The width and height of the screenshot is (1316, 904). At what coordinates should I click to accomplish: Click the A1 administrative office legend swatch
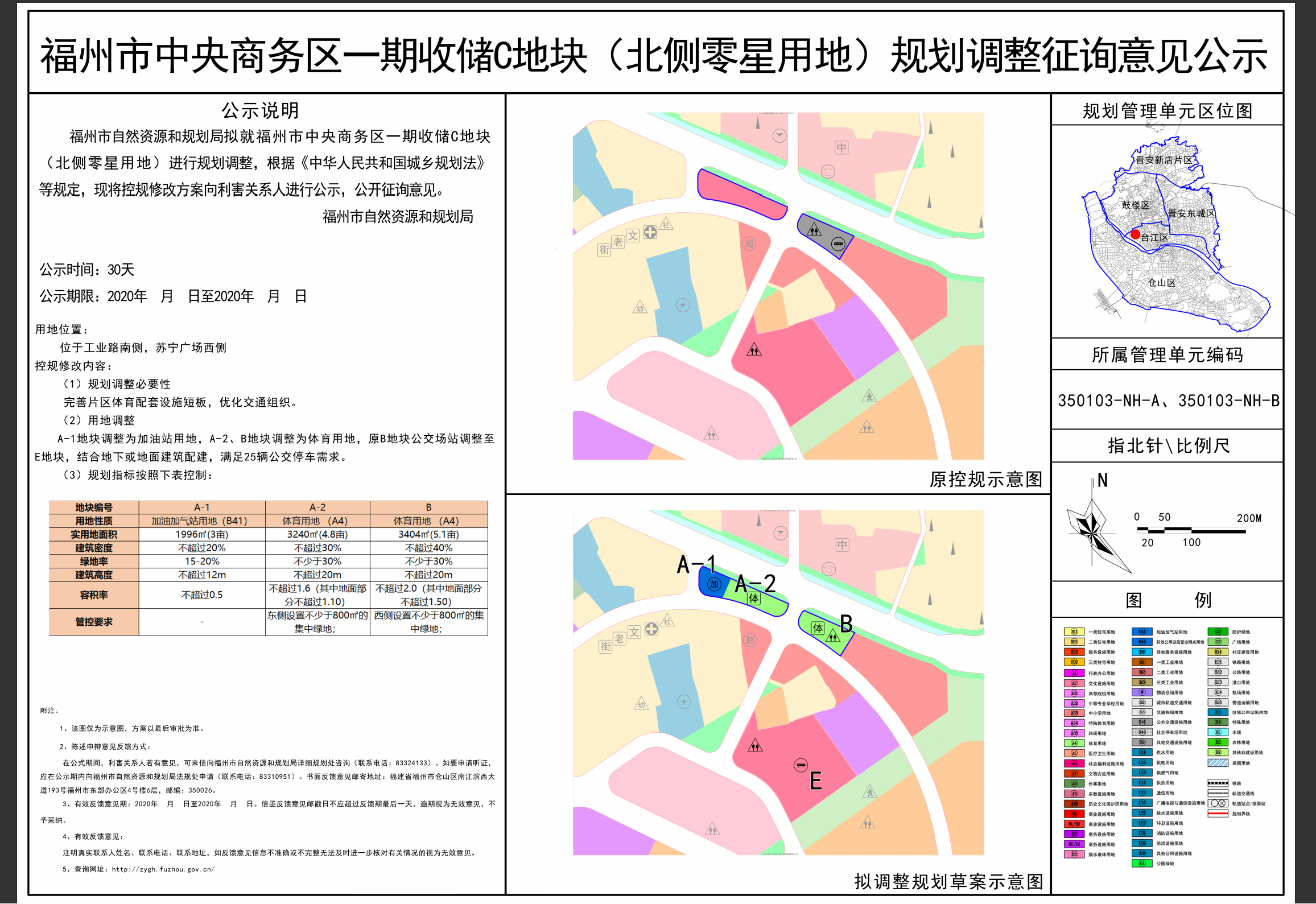point(1074,673)
